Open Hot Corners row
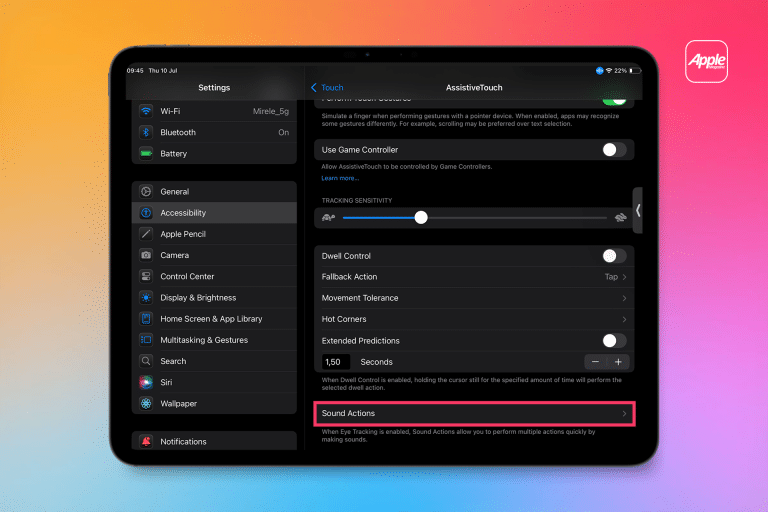The height and width of the screenshot is (512, 768). tap(474, 319)
